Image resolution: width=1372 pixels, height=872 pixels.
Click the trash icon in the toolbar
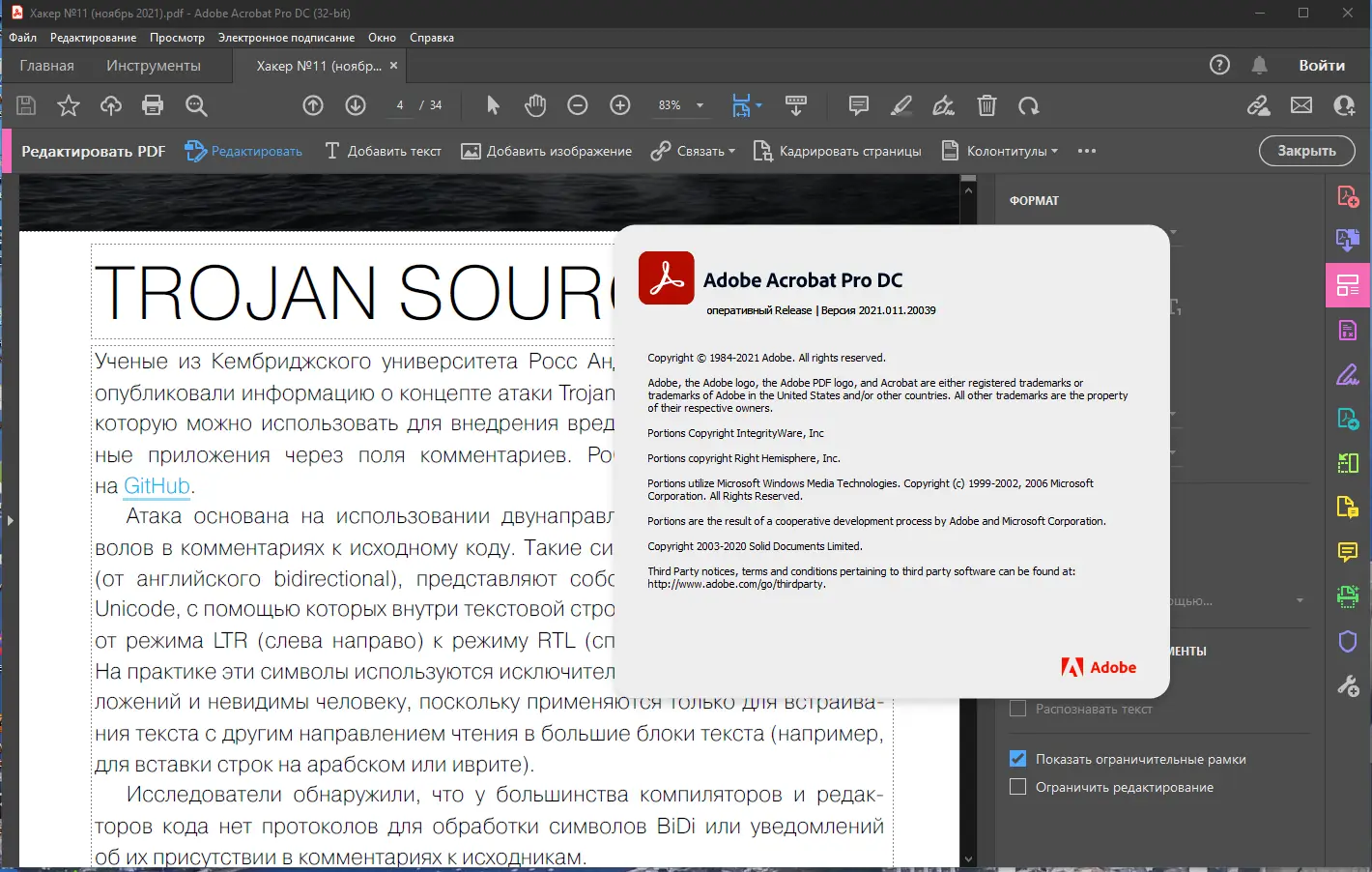[986, 105]
